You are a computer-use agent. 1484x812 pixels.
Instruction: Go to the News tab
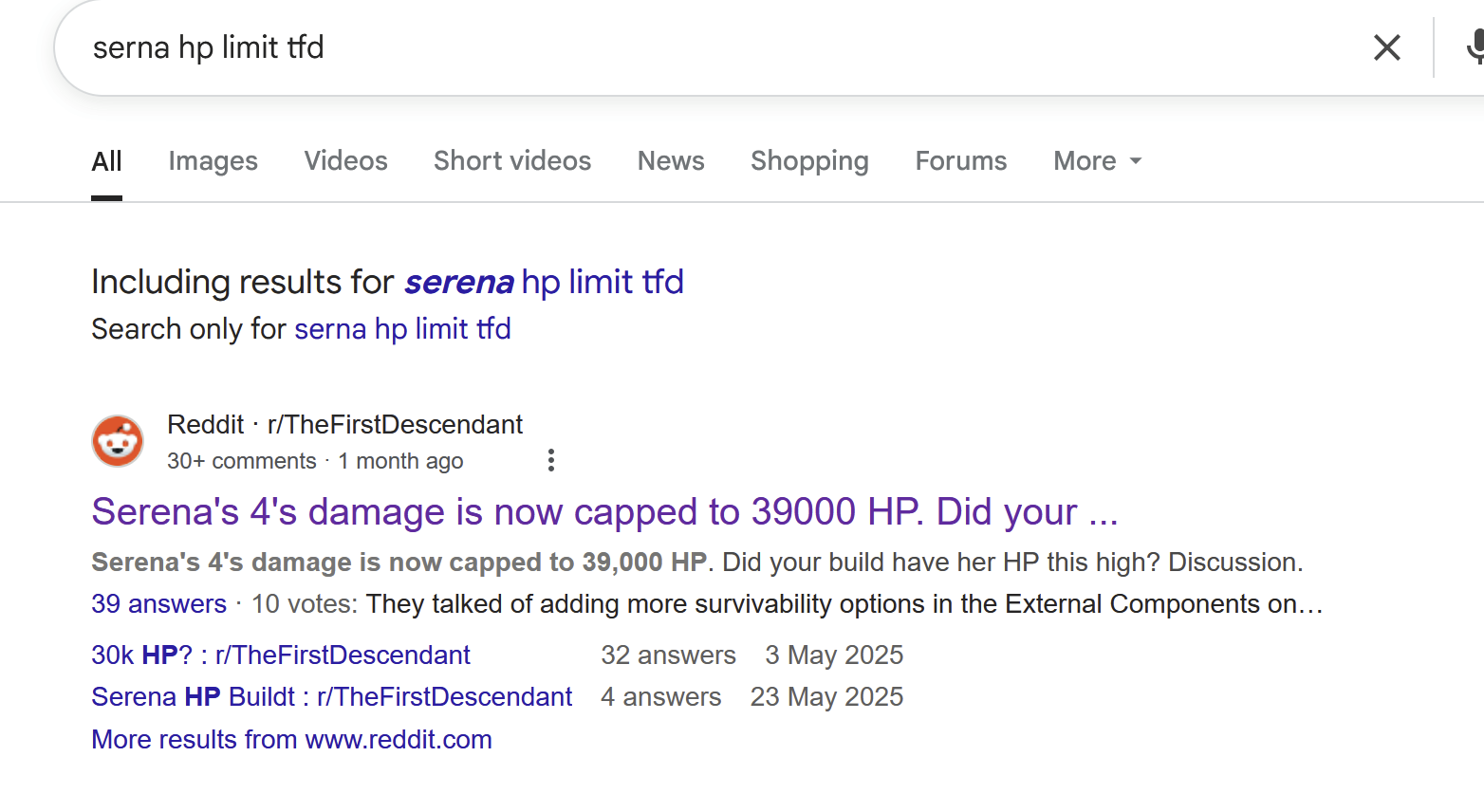671,161
